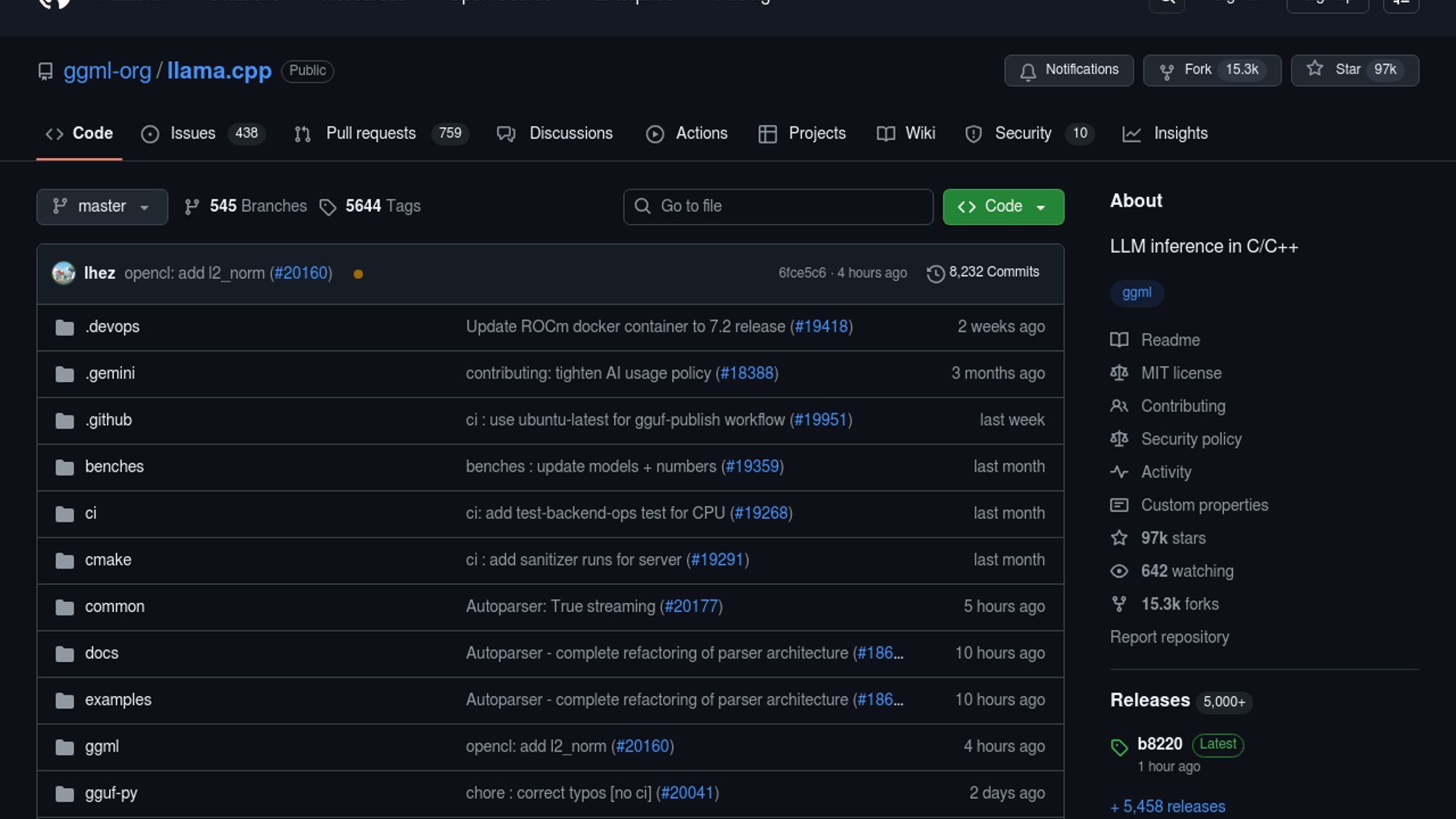
Task: Expand the green Code dropdown
Action: 1003,206
